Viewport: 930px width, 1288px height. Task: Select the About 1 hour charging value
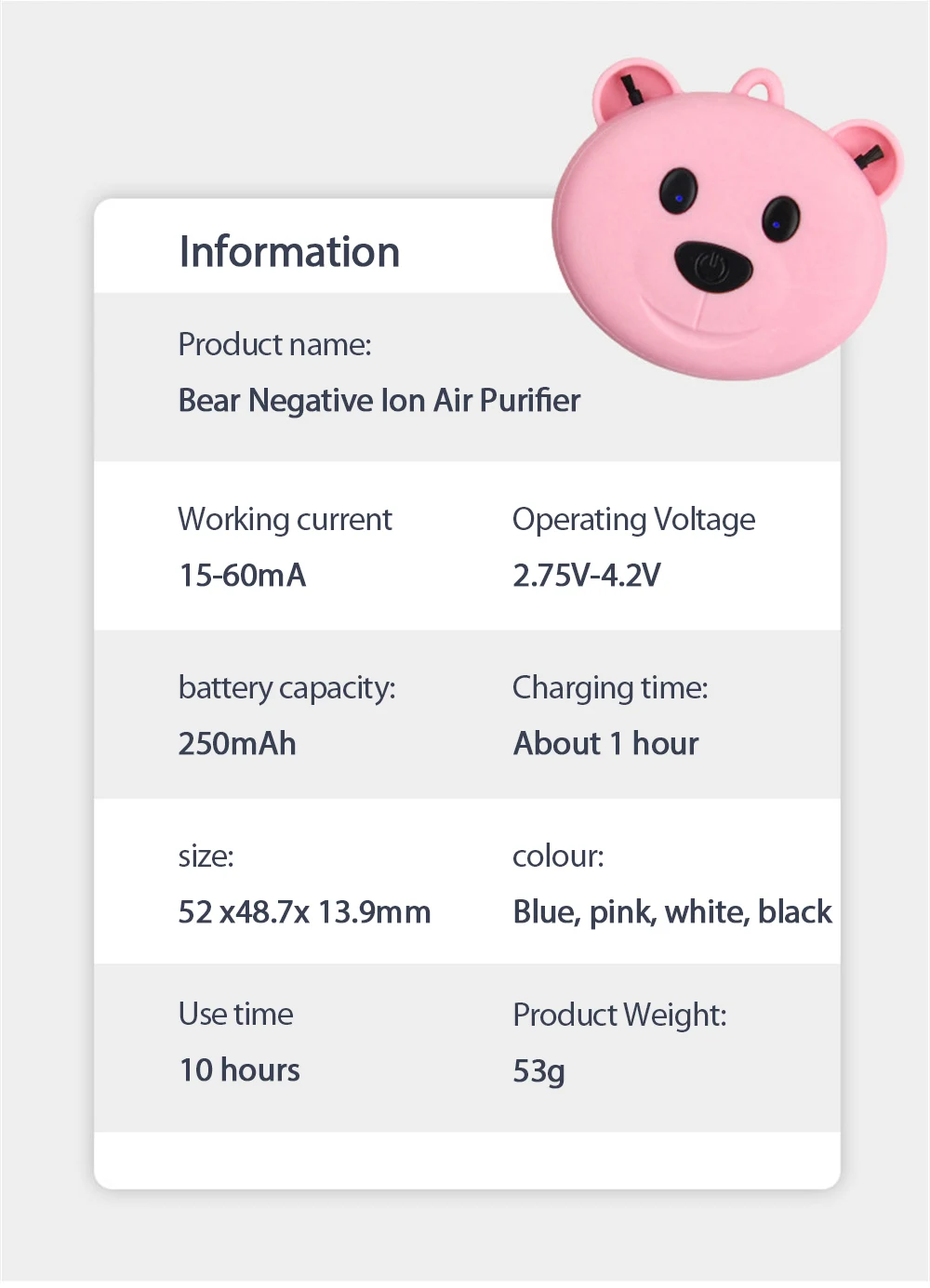click(x=605, y=744)
